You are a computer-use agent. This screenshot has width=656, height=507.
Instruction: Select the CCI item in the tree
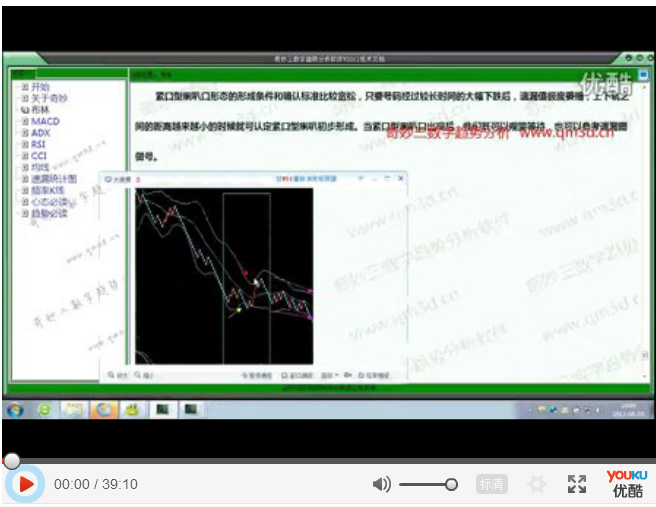tap(39, 156)
